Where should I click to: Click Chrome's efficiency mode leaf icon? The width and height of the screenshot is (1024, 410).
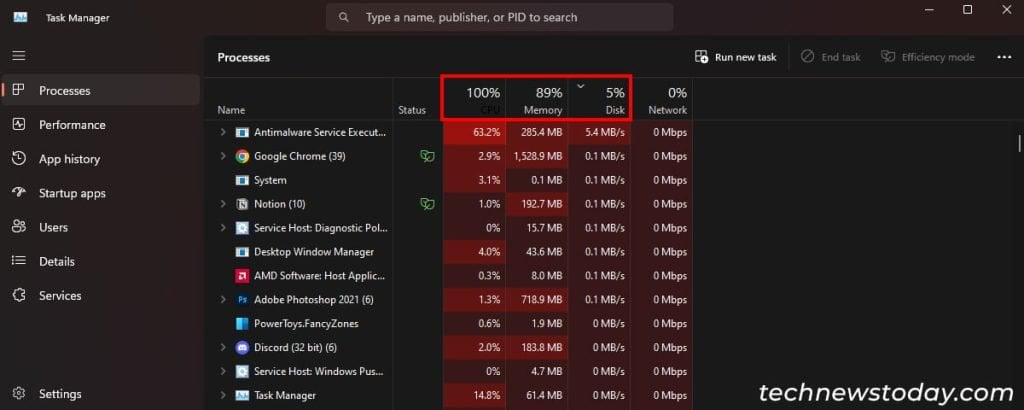pyautogui.click(x=427, y=156)
